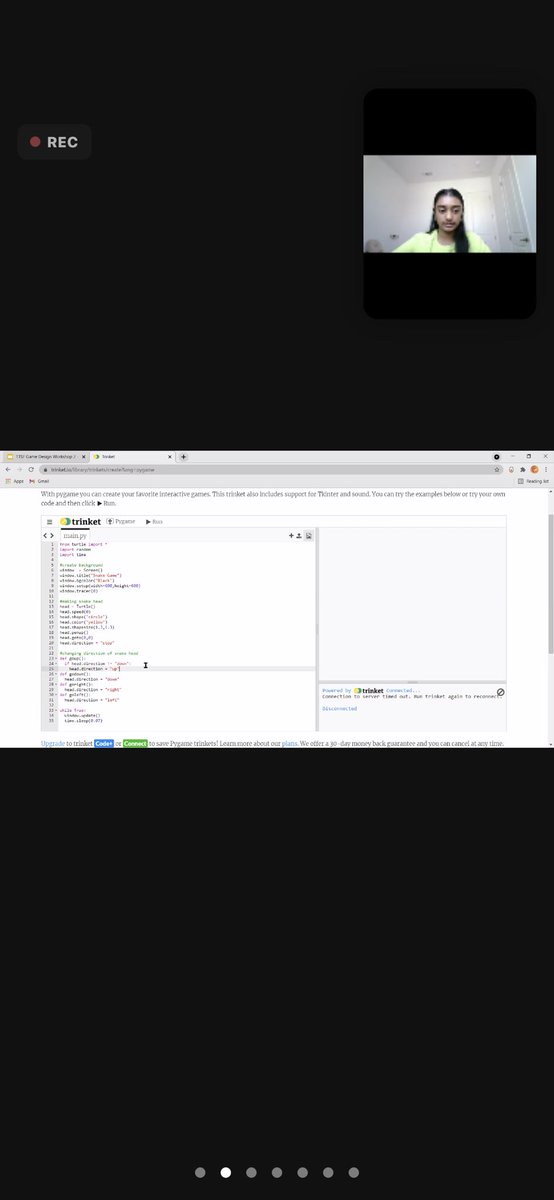Select the fourth slide pagination dot

tap(277, 1172)
